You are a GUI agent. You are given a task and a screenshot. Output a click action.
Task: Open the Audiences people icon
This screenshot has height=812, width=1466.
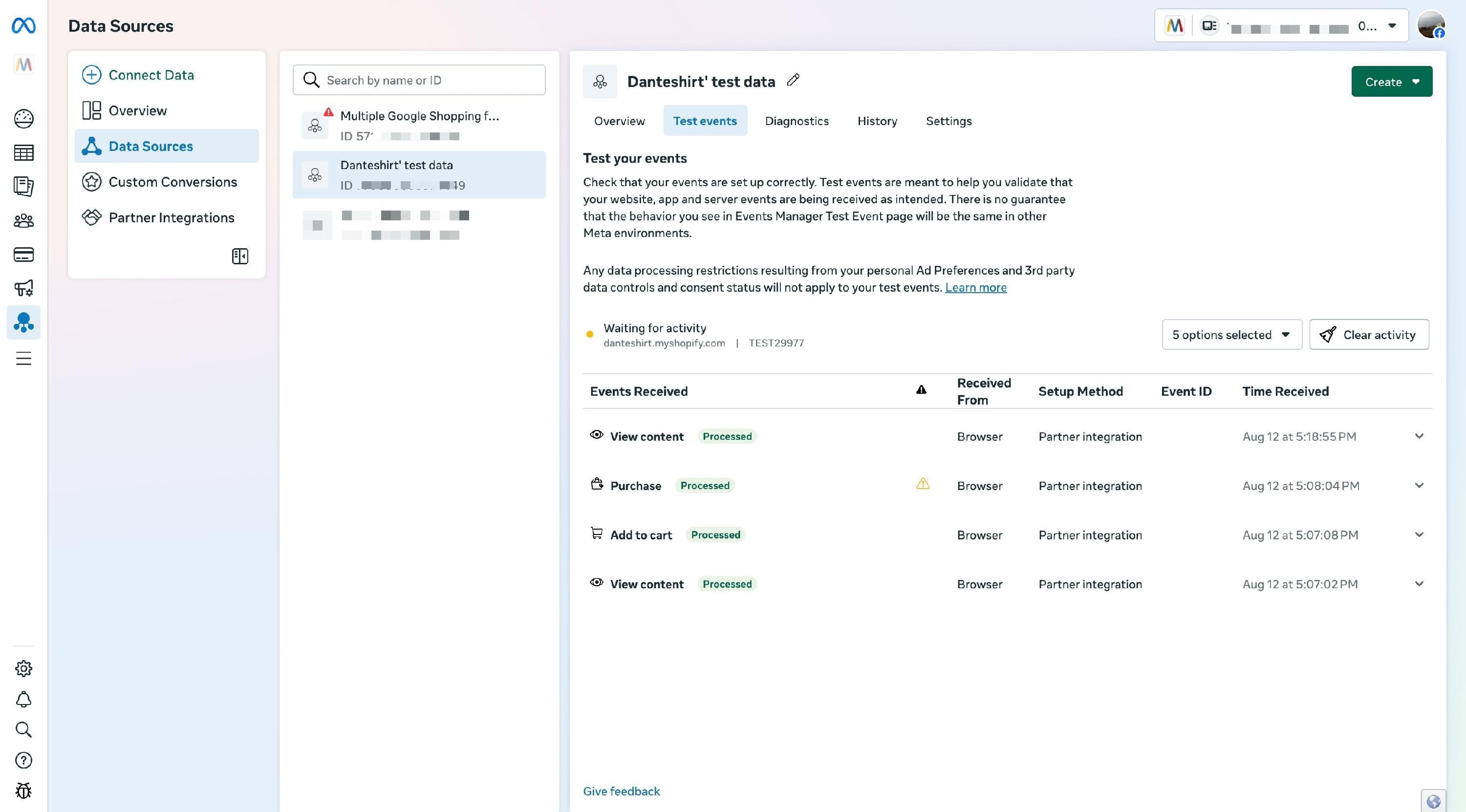(x=23, y=221)
